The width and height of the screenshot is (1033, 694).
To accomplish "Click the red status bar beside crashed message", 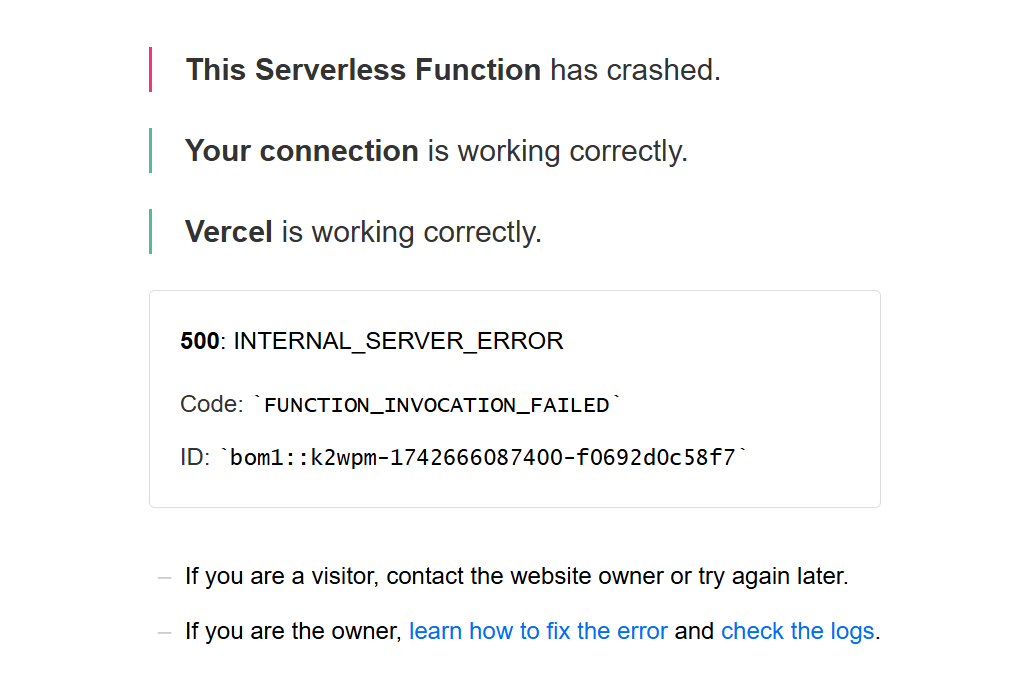I will click(151, 69).
